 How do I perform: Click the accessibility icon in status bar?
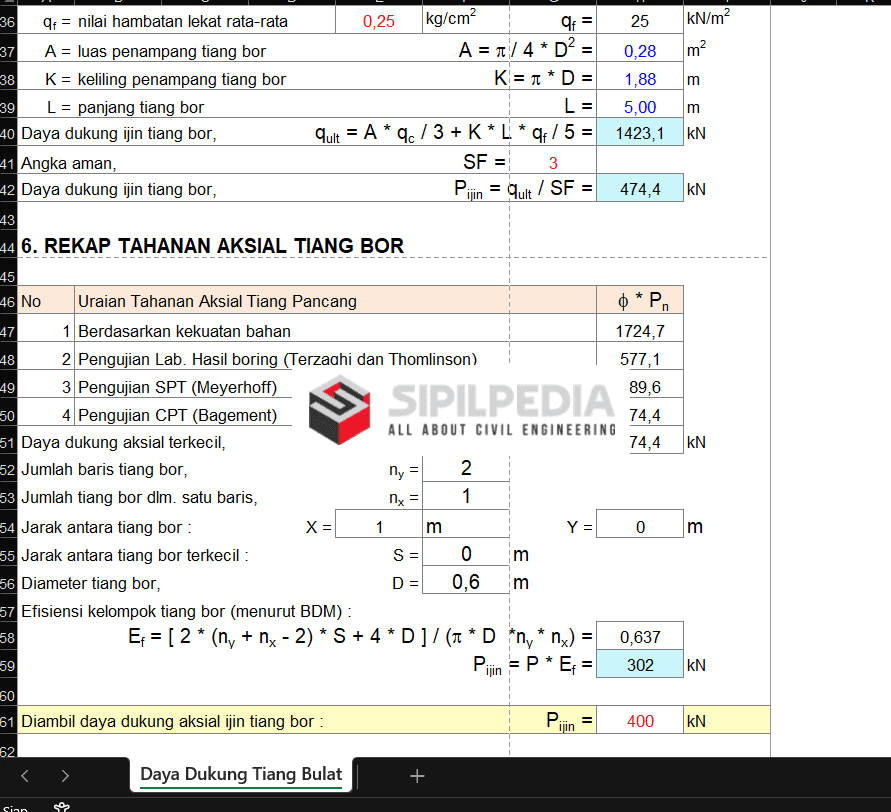pos(62,806)
